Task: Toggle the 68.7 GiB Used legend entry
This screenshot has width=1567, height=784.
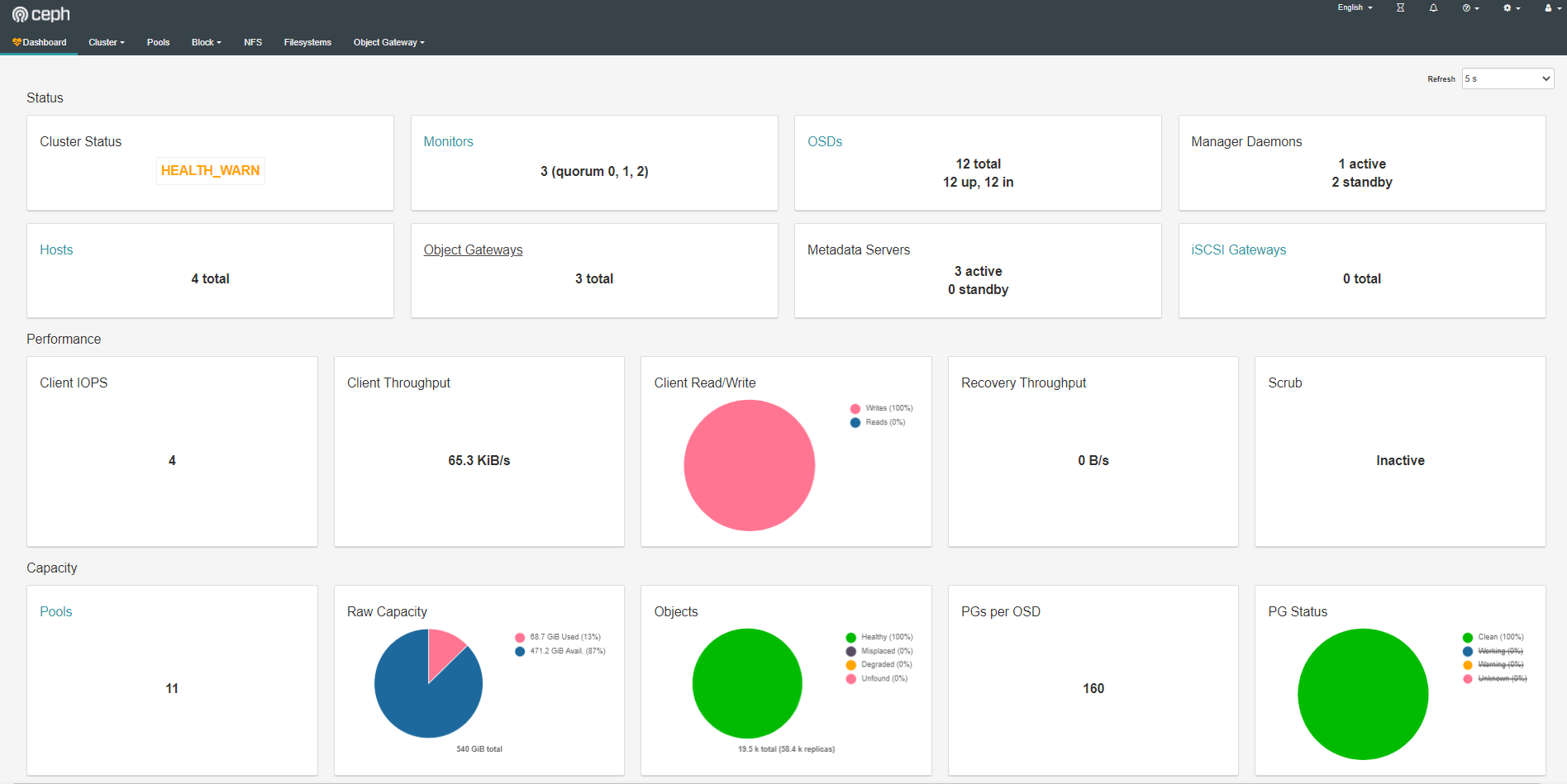Action: click(558, 637)
